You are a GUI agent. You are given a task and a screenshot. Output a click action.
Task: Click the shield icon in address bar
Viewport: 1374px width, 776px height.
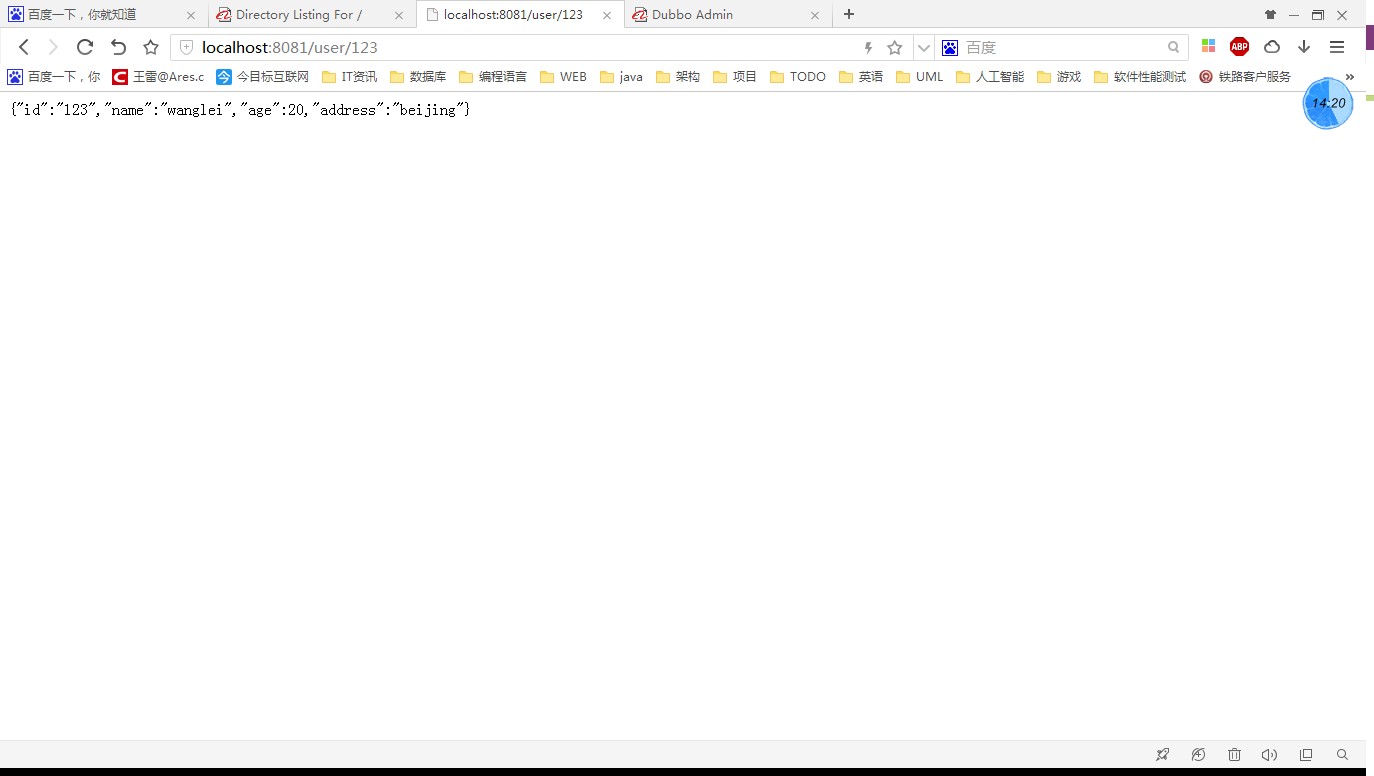[x=186, y=47]
